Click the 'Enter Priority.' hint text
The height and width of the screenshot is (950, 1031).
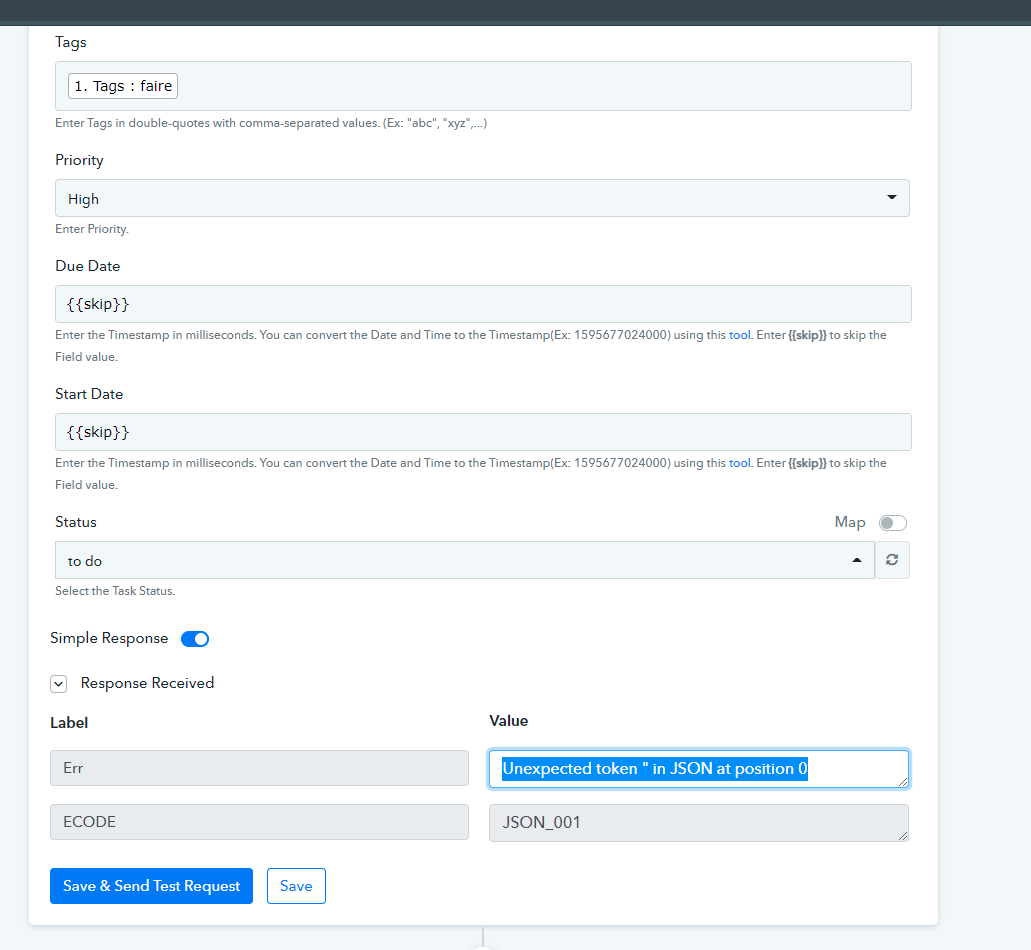[x=92, y=229]
